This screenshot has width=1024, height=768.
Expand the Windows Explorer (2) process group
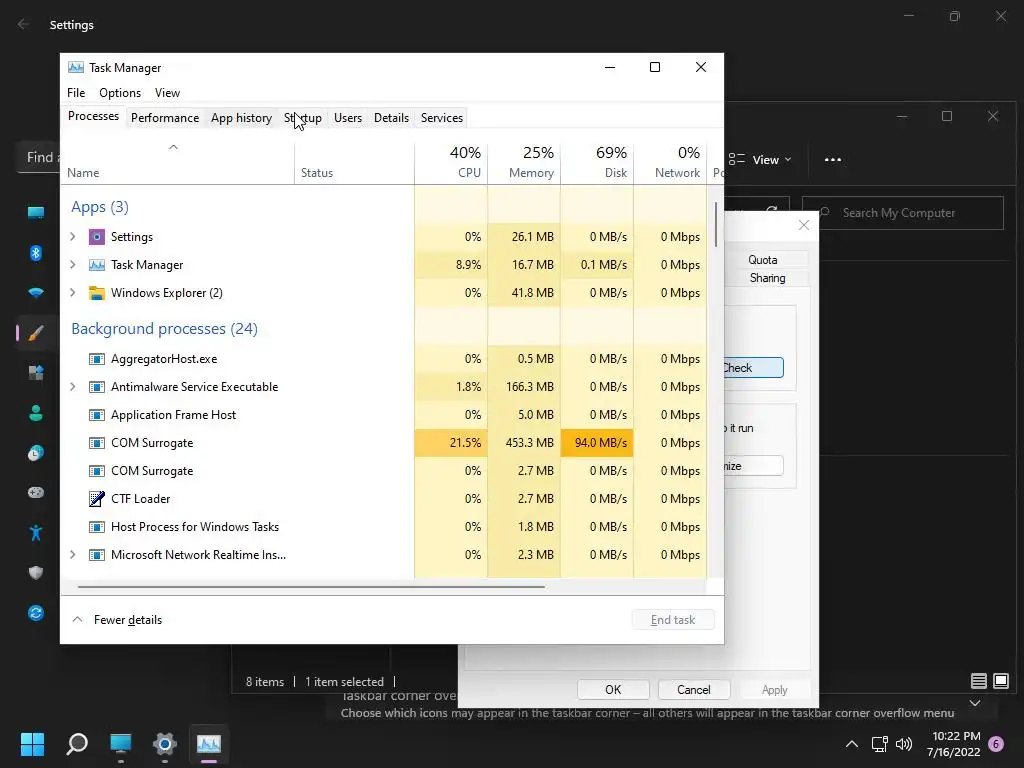[72, 293]
